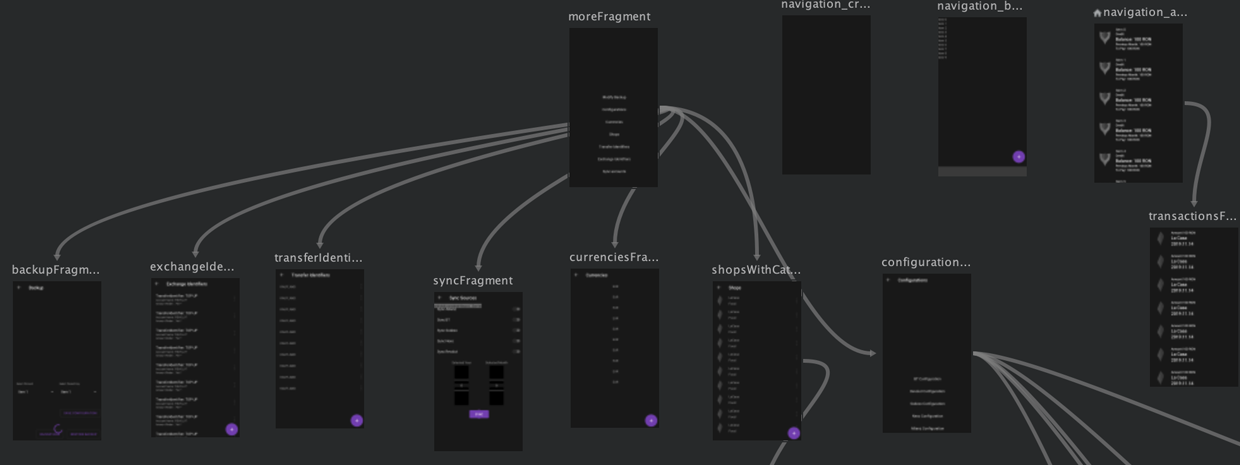Select the moreFragment destination label

pos(609,17)
